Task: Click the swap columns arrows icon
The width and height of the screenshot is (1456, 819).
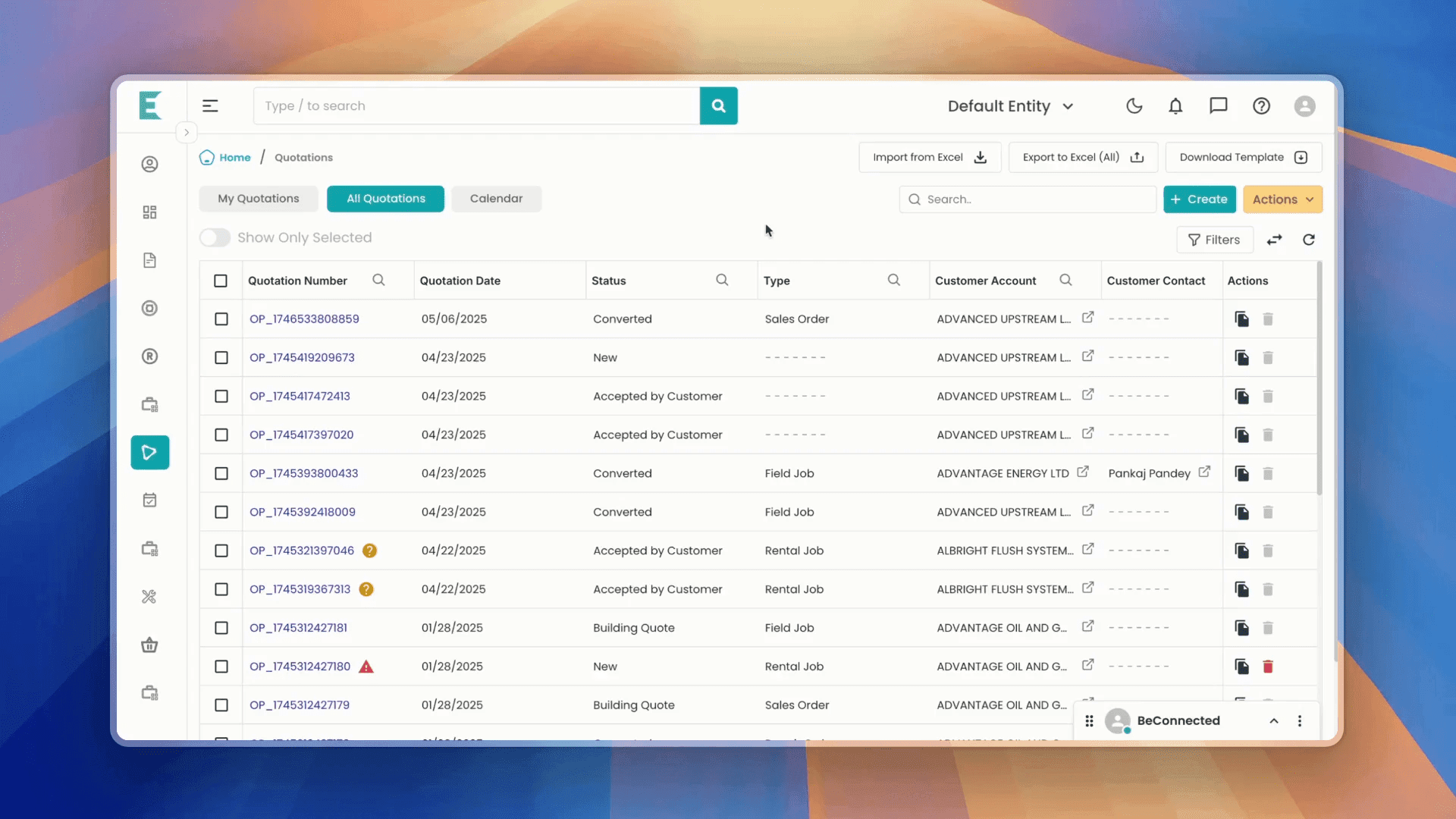Action: 1275,240
